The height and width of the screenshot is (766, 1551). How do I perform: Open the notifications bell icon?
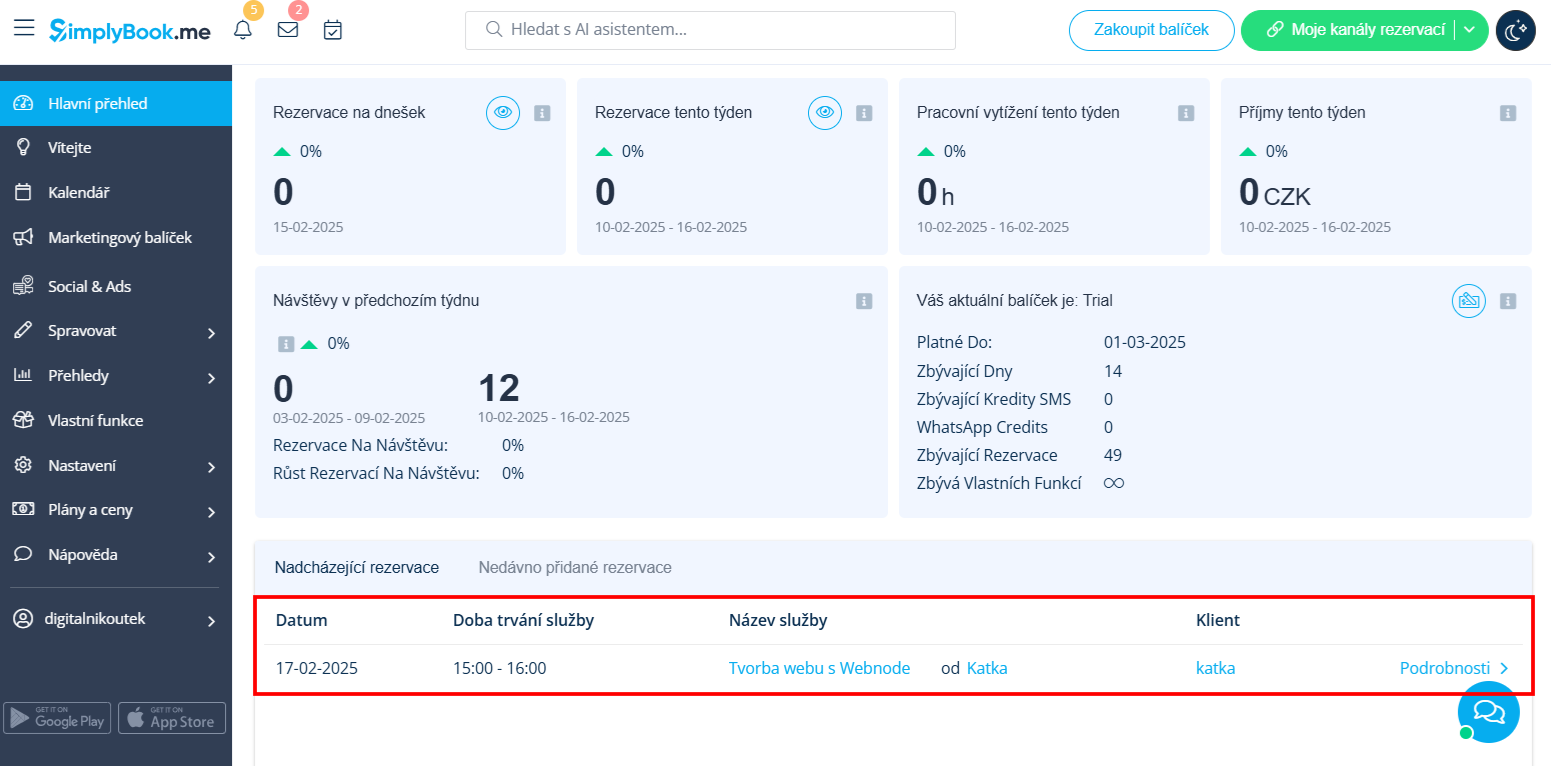point(242,30)
